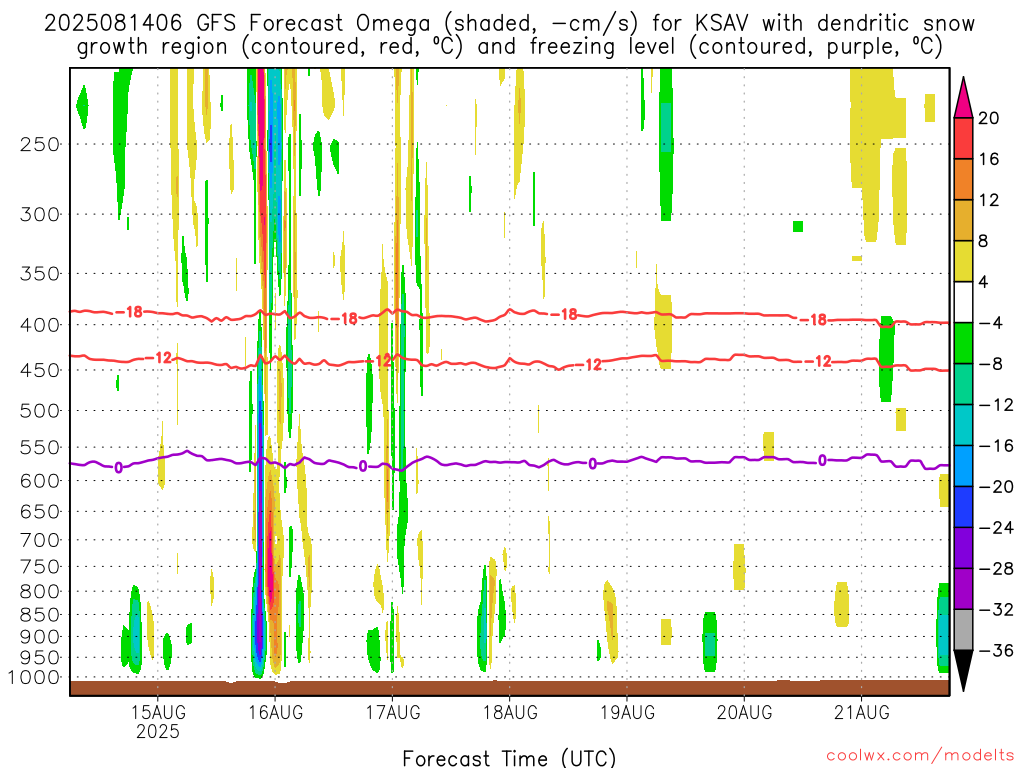Click the 650 pressure level label
This screenshot has height=768, width=1024.
click(x=40, y=511)
